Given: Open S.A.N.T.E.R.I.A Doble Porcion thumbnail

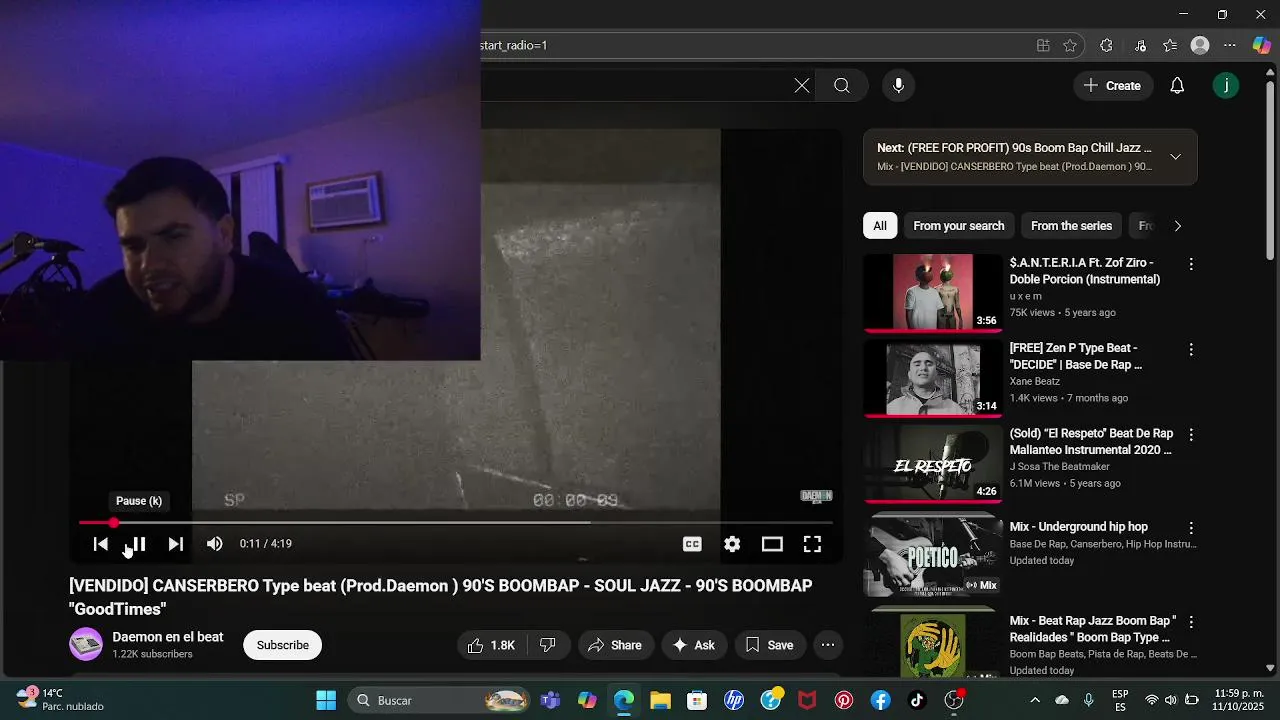Looking at the screenshot, I should tap(932, 292).
